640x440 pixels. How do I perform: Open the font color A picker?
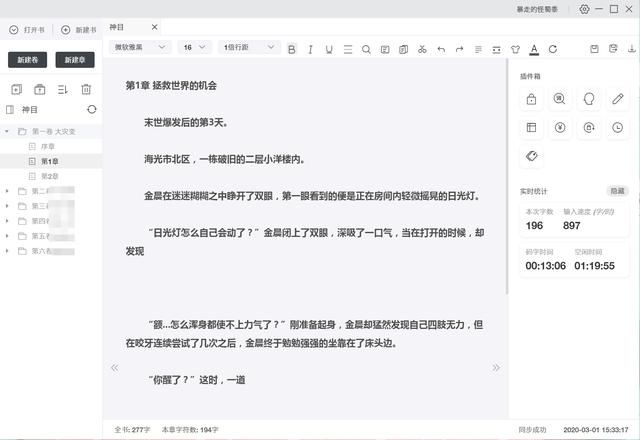[x=534, y=49]
